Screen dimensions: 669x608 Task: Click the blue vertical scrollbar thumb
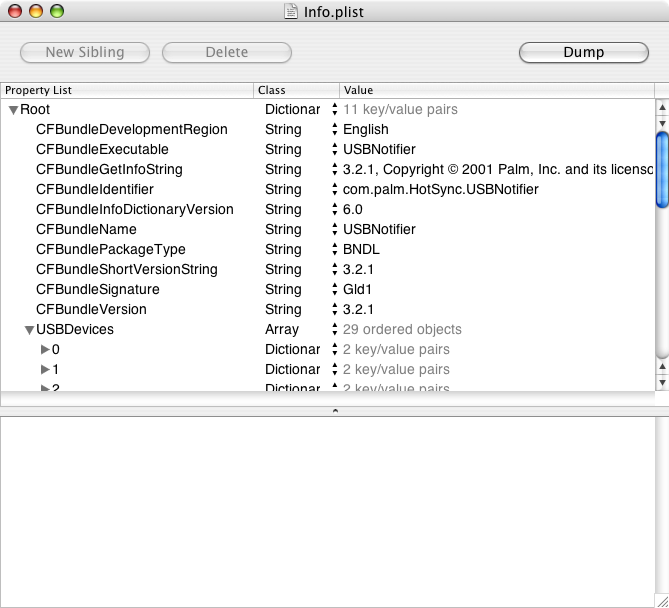662,170
